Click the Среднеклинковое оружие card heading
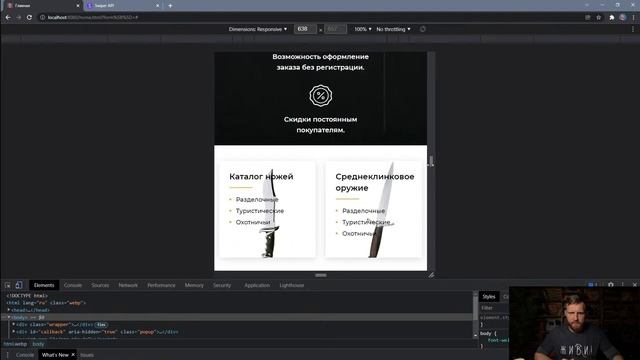640x360 pixels. tap(375, 182)
